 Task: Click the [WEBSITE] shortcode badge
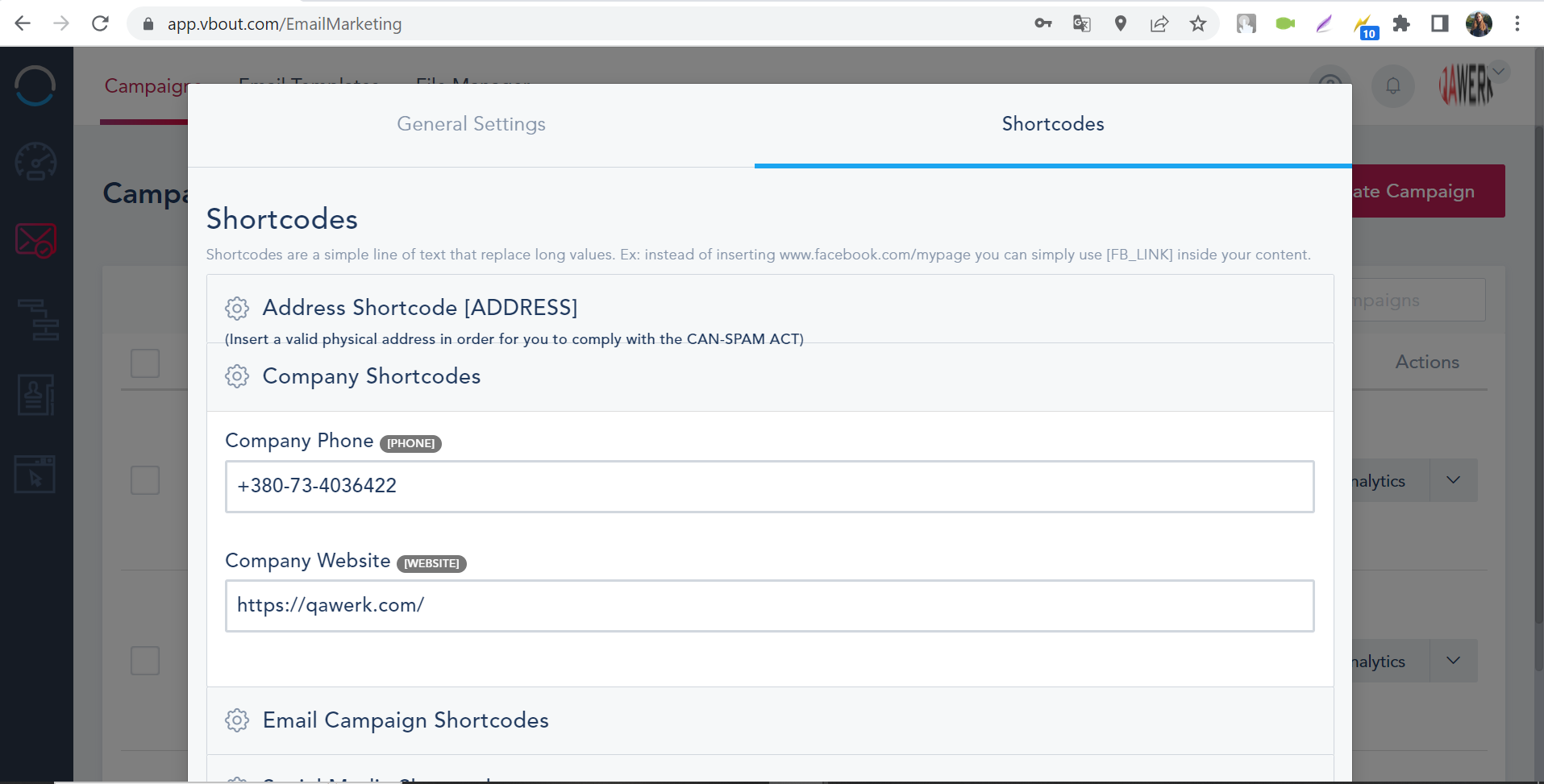pos(431,563)
